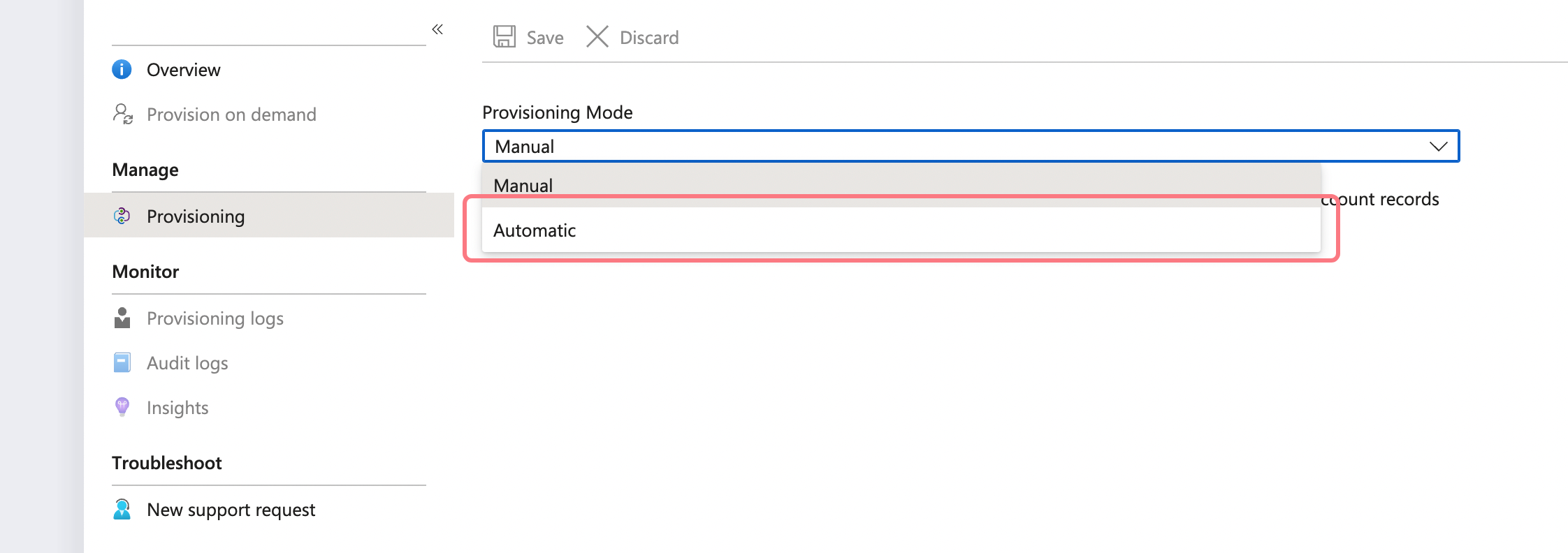Click the Discard X icon

pyautogui.click(x=597, y=37)
